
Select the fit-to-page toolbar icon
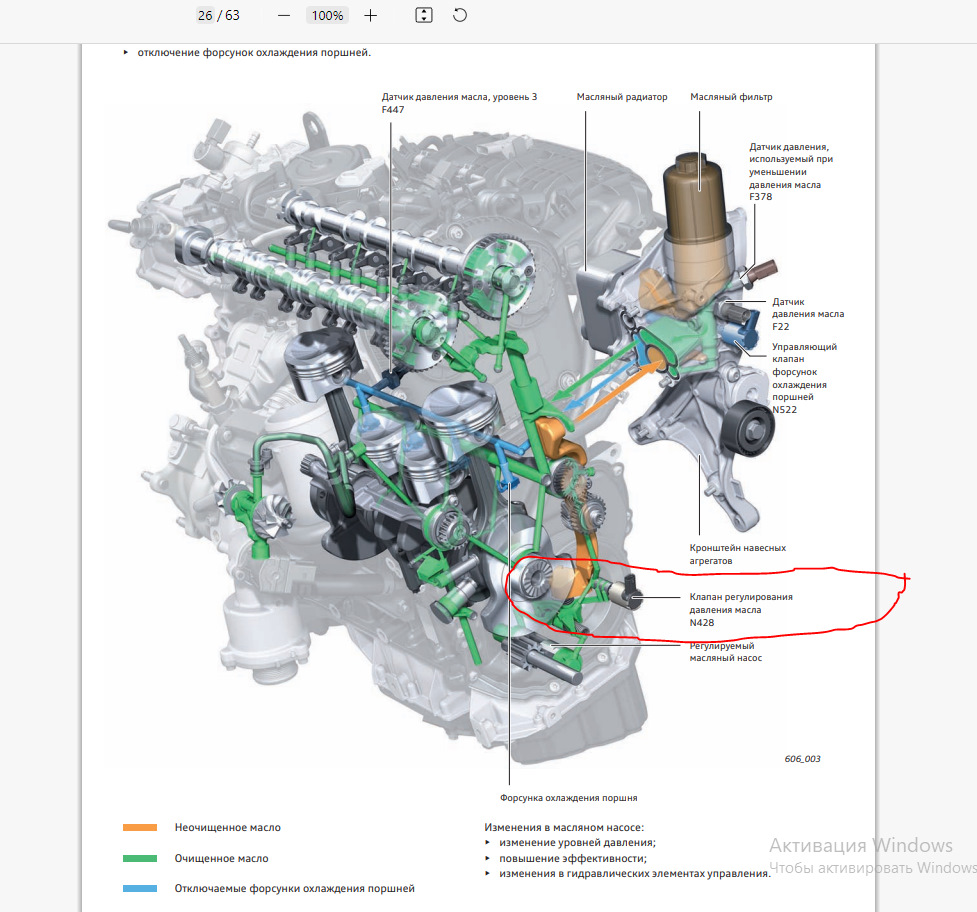point(422,15)
